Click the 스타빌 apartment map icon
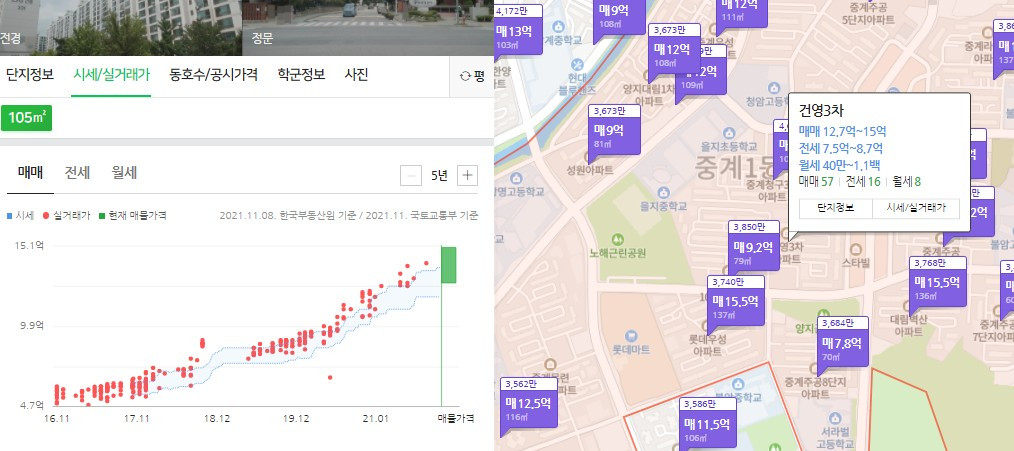This screenshot has width=1014, height=451. 857,249
